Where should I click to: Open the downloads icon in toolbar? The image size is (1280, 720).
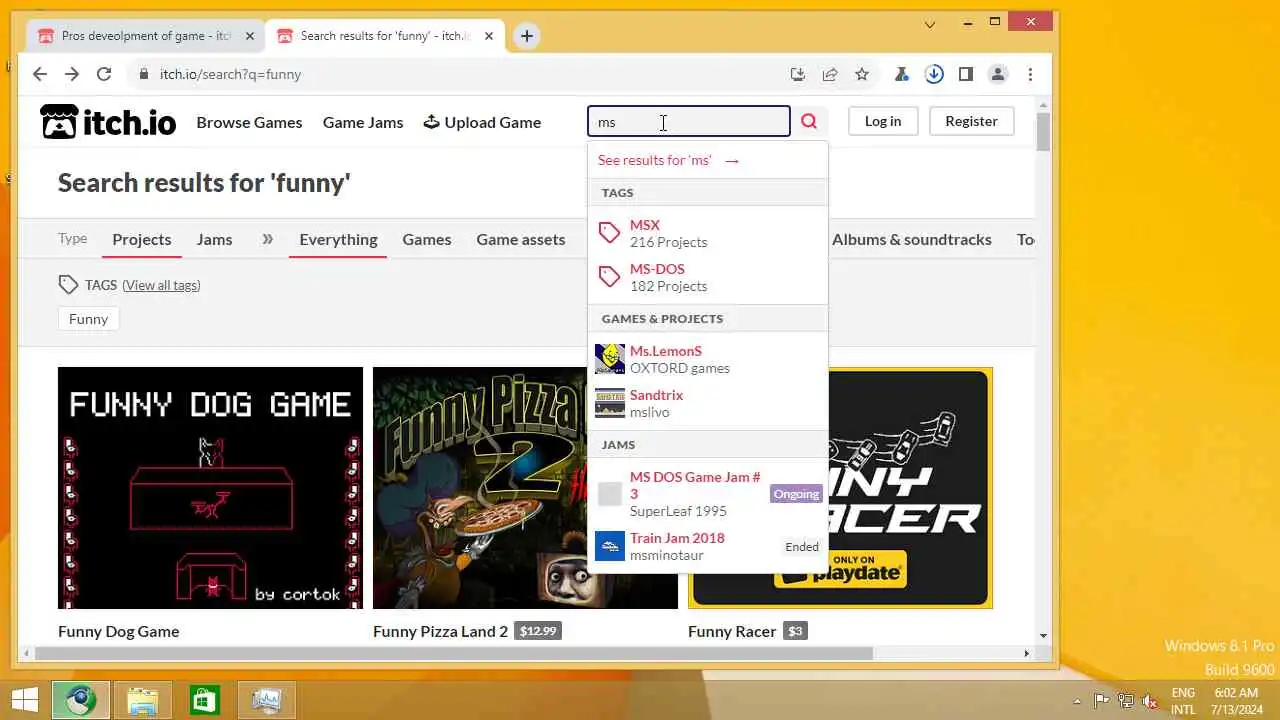click(934, 74)
